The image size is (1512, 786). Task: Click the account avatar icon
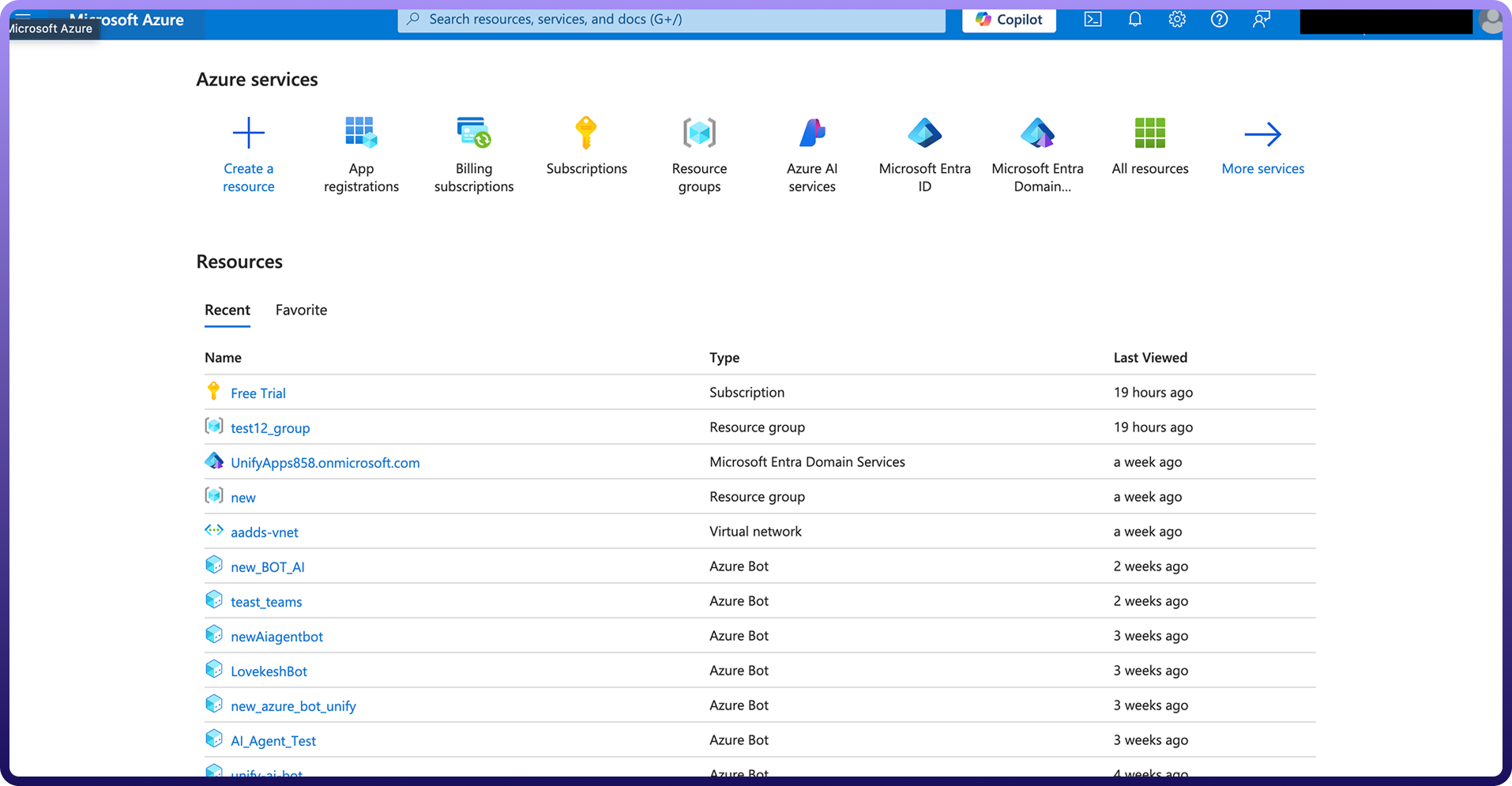click(1491, 21)
